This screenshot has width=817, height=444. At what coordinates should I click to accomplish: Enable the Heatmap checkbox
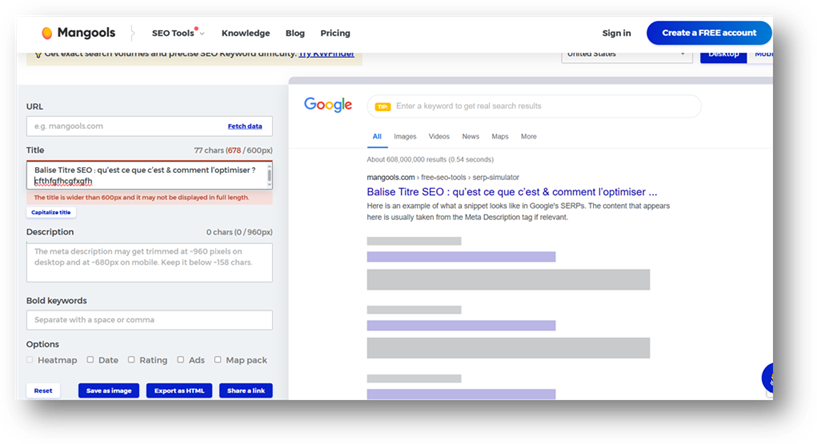click(30, 360)
